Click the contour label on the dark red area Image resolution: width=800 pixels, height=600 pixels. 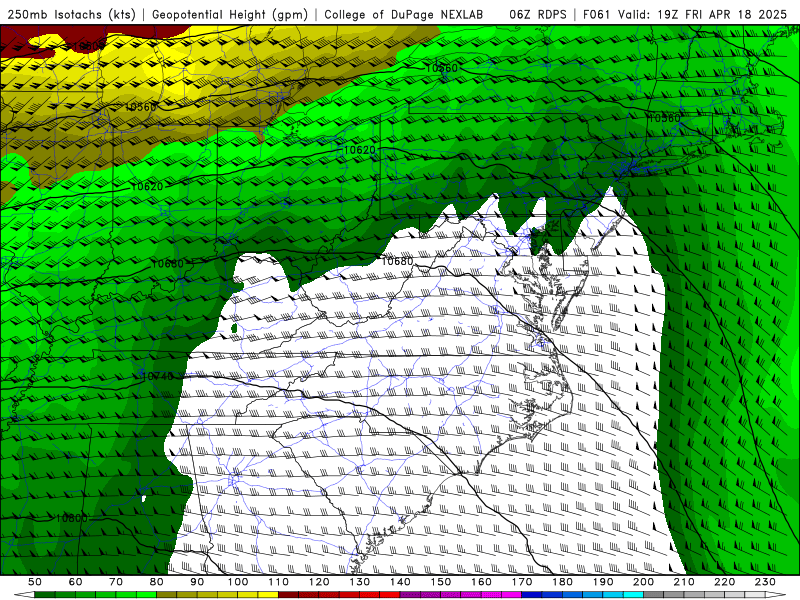[x=89, y=47]
